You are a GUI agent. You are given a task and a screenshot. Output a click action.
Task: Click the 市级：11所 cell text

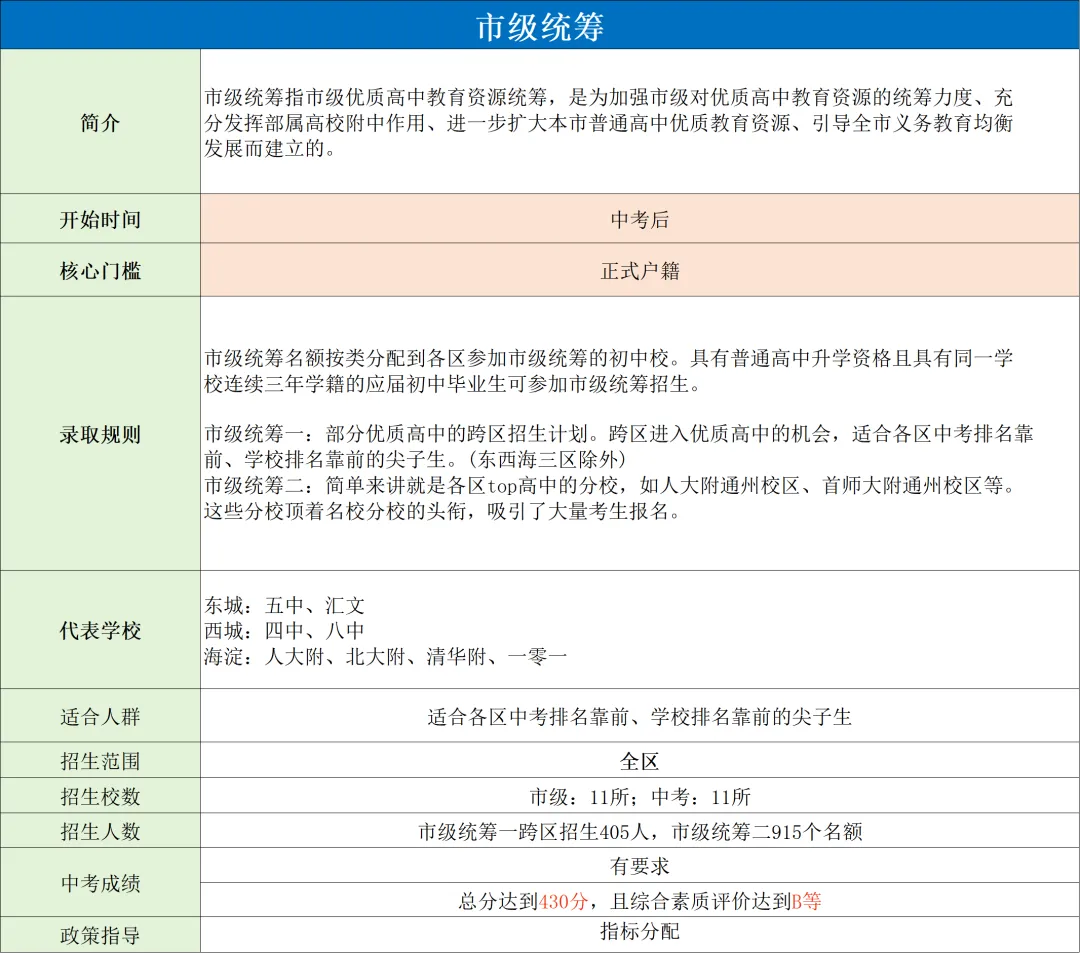(580, 796)
